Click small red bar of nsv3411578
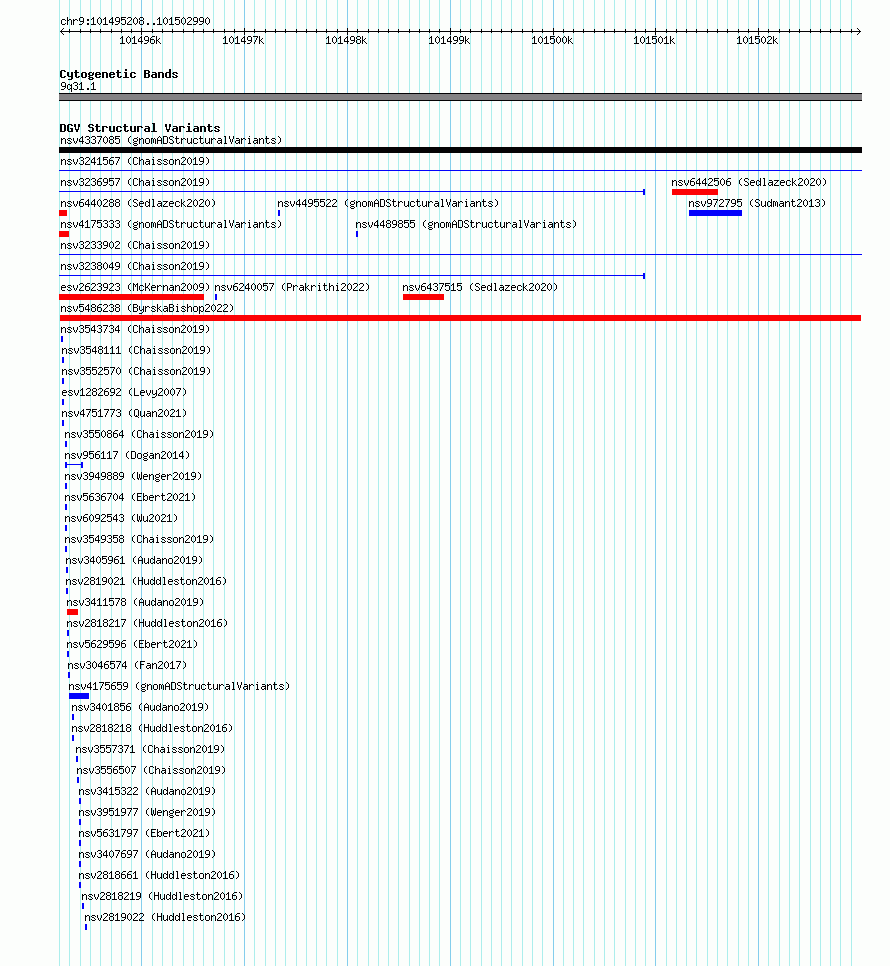The height and width of the screenshot is (966, 890). click(x=72, y=612)
